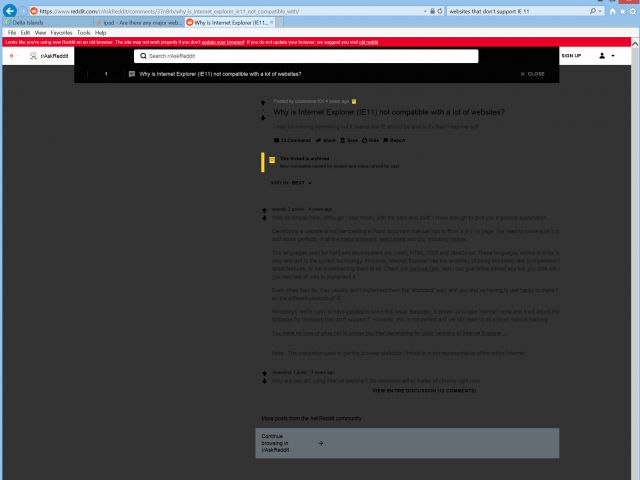Click the Search r/AskReddit input field
The height and width of the screenshot is (480, 640).
306,56
